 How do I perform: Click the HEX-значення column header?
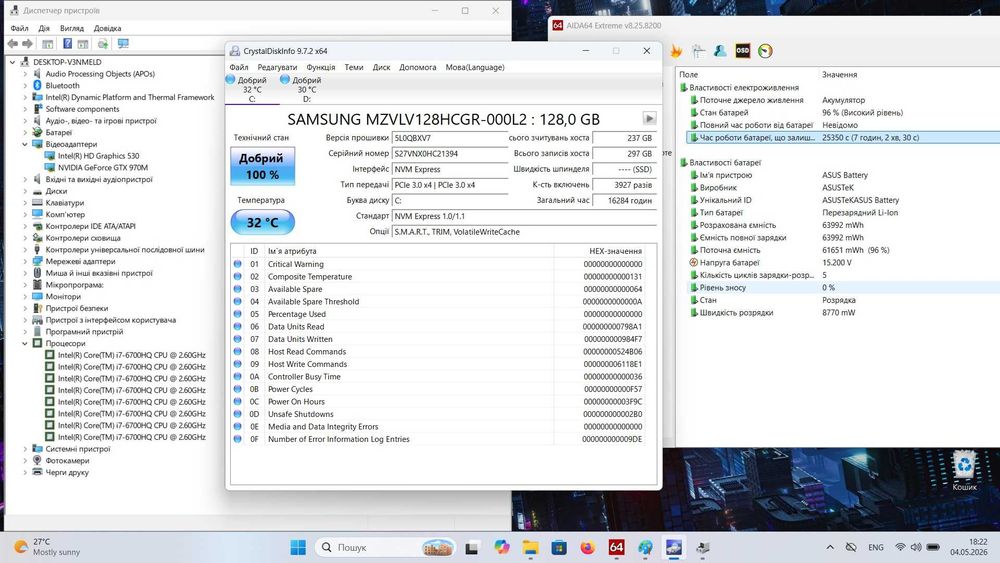(x=615, y=251)
